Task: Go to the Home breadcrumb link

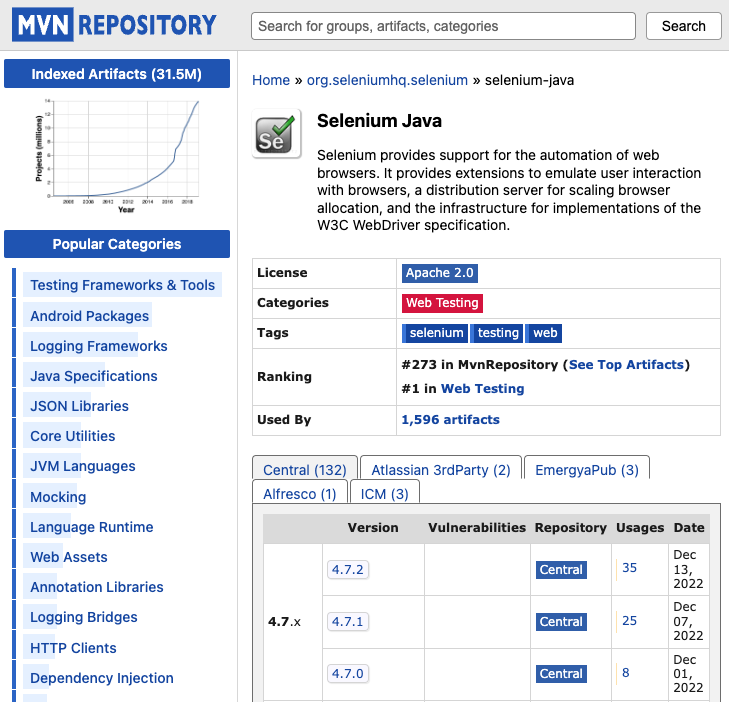Action: tap(271, 80)
